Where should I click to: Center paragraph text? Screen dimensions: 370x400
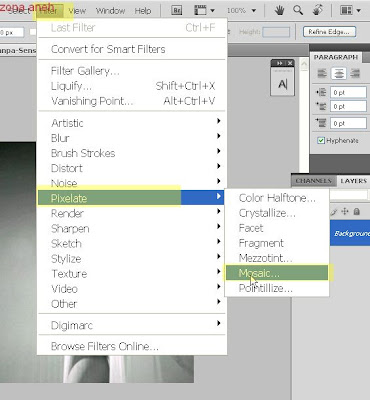338,73
